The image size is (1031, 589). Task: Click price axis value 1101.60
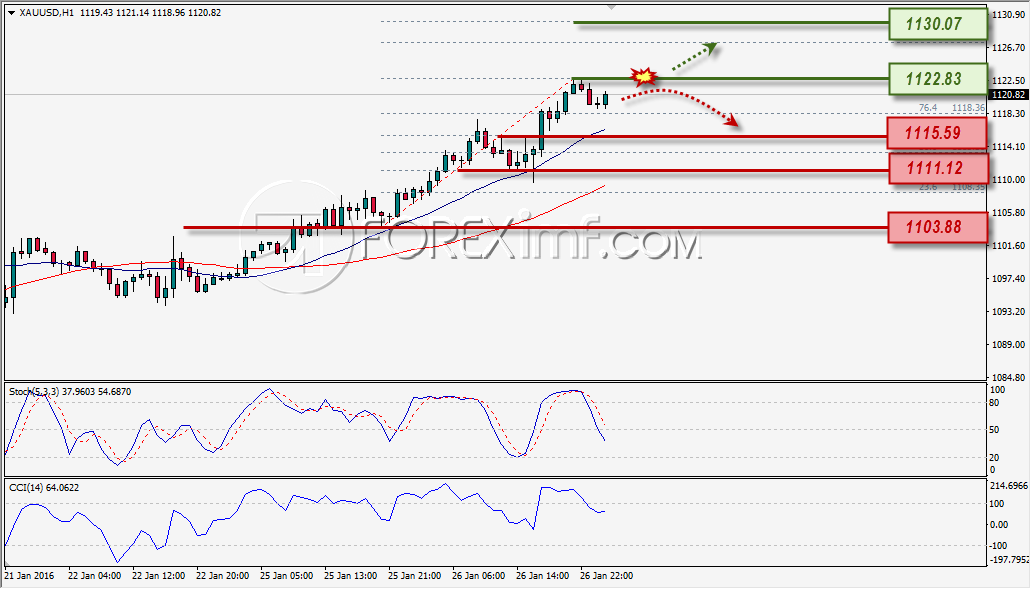coord(1009,246)
